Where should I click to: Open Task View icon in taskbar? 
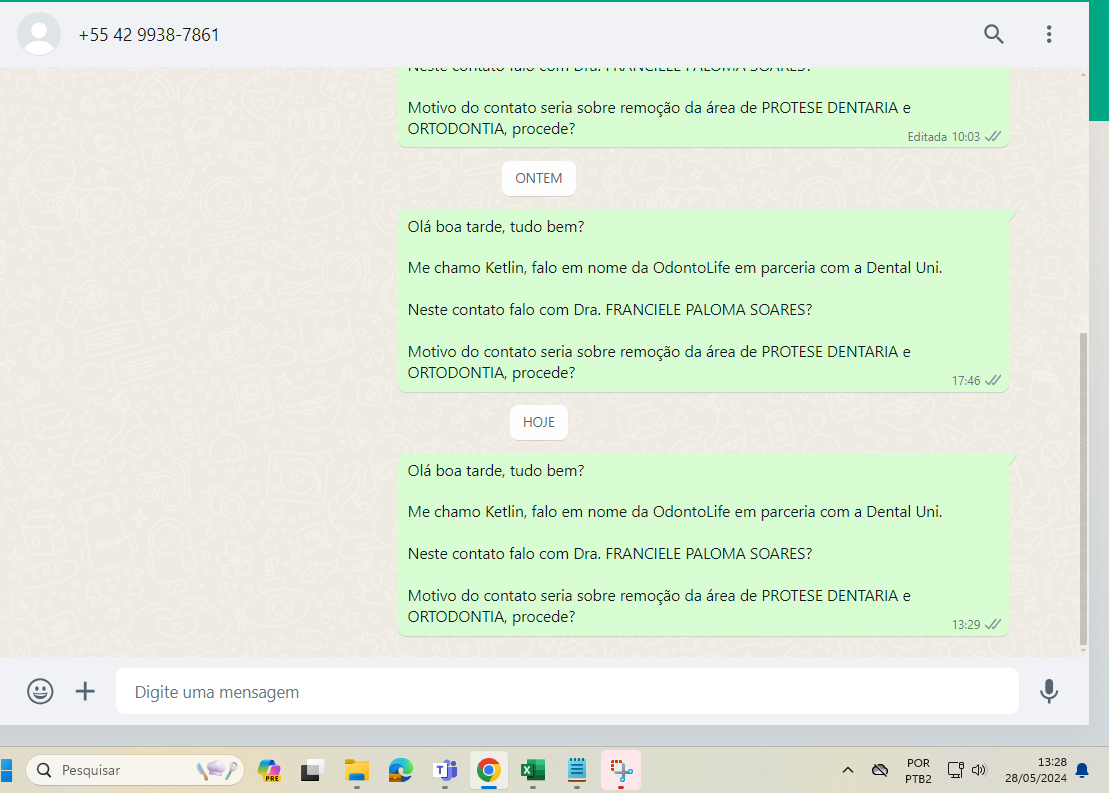click(x=311, y=770)
